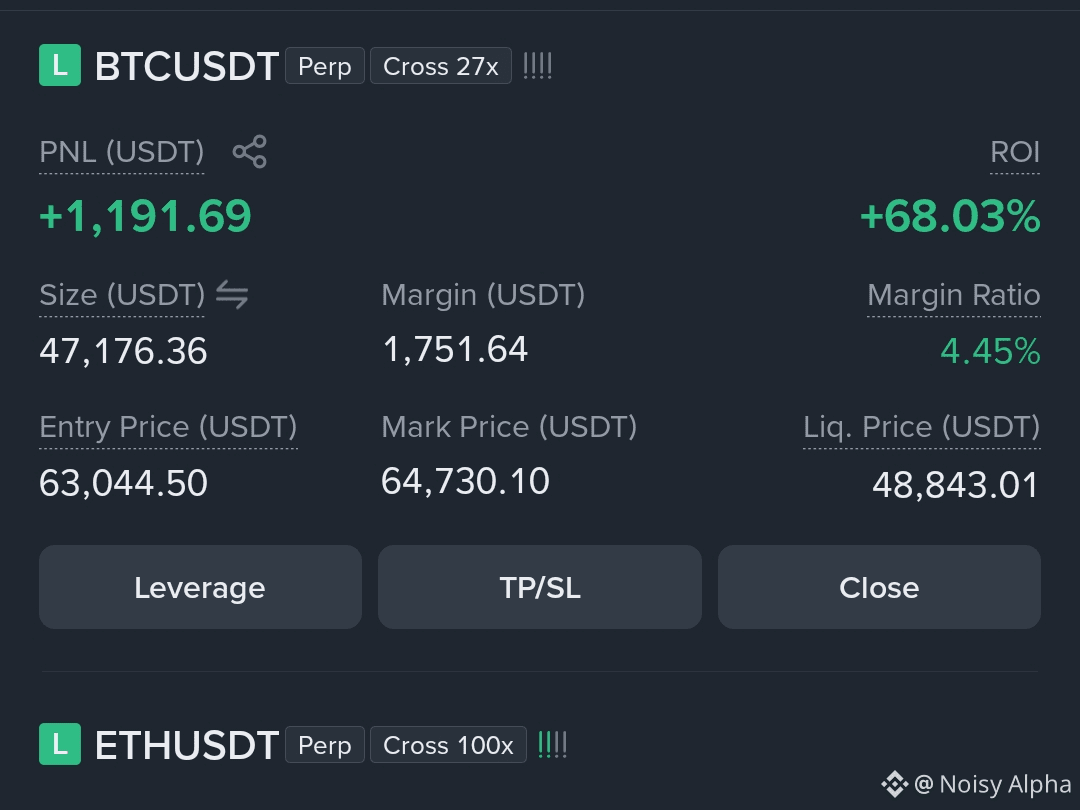Click the Entry Price (USDT) label

168,427
